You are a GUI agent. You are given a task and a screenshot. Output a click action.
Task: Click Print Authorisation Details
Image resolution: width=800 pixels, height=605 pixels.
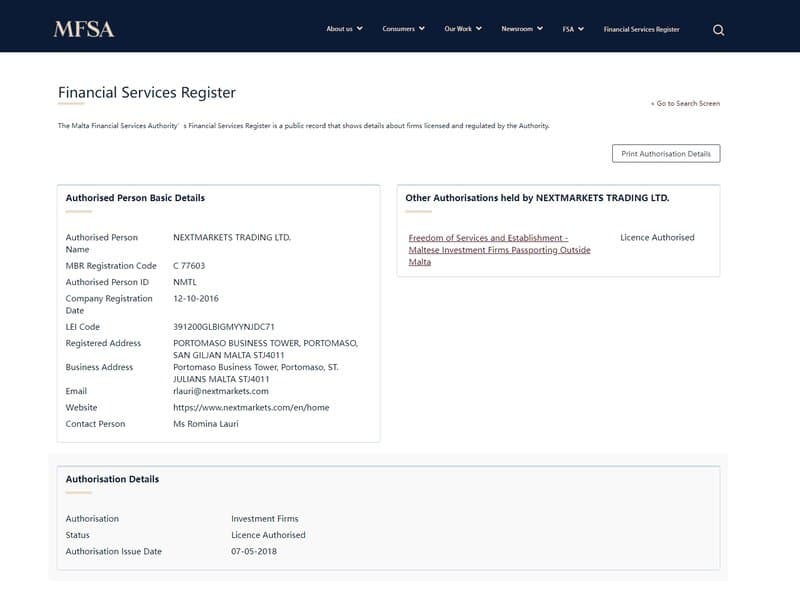pos(666,153)
